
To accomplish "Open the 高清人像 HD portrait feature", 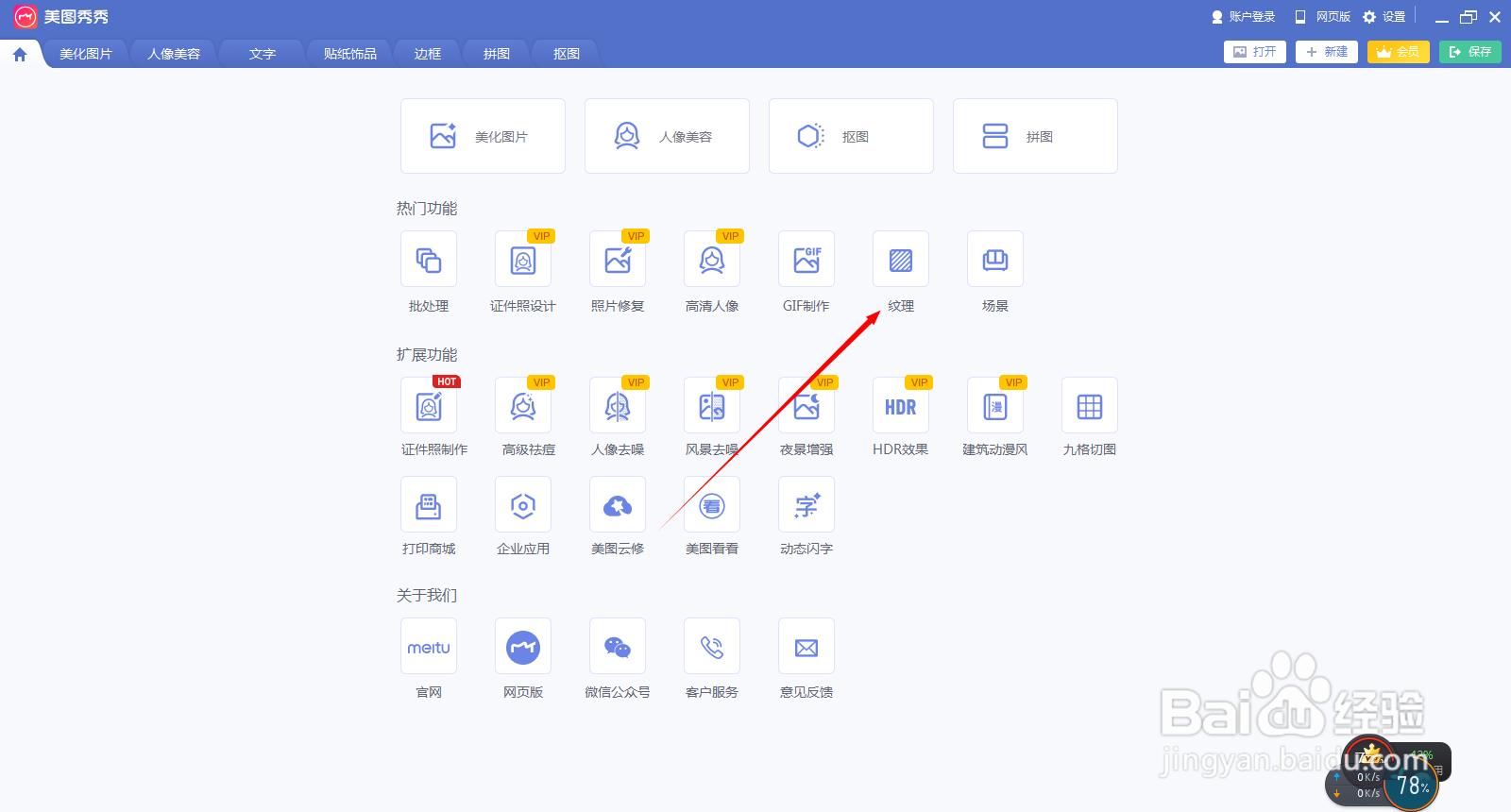I will pyautogui.click(x=712, y=260).
